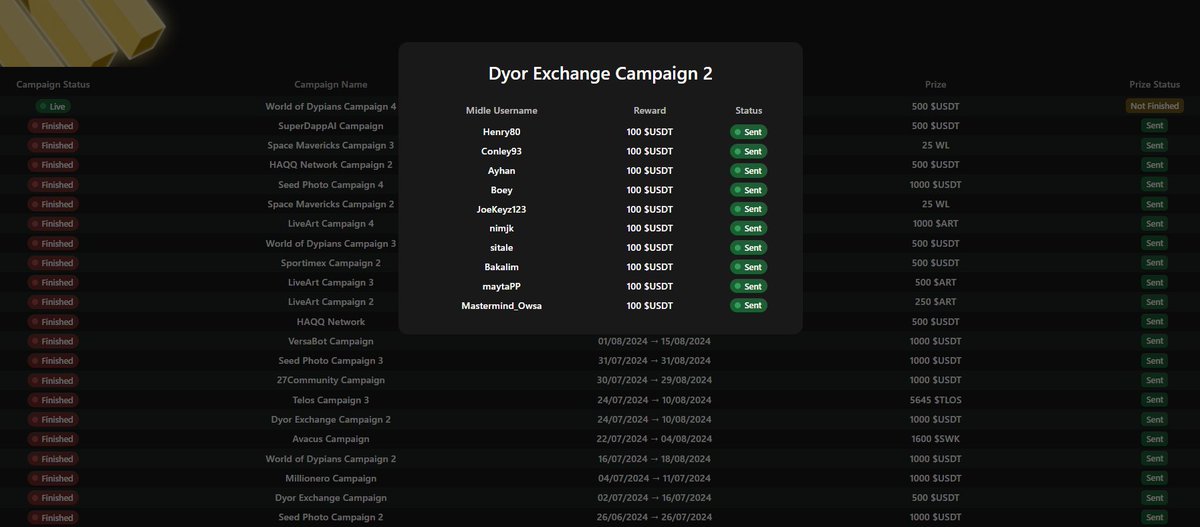Click the Prize column header

coord(936,85)
